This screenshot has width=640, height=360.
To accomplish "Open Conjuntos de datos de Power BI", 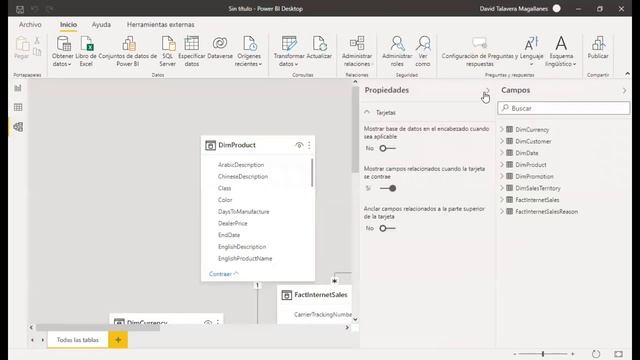I will [x=128, y=51].
